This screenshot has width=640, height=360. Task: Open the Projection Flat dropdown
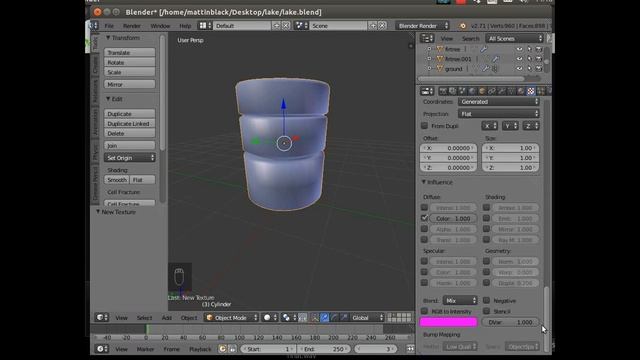499,114
